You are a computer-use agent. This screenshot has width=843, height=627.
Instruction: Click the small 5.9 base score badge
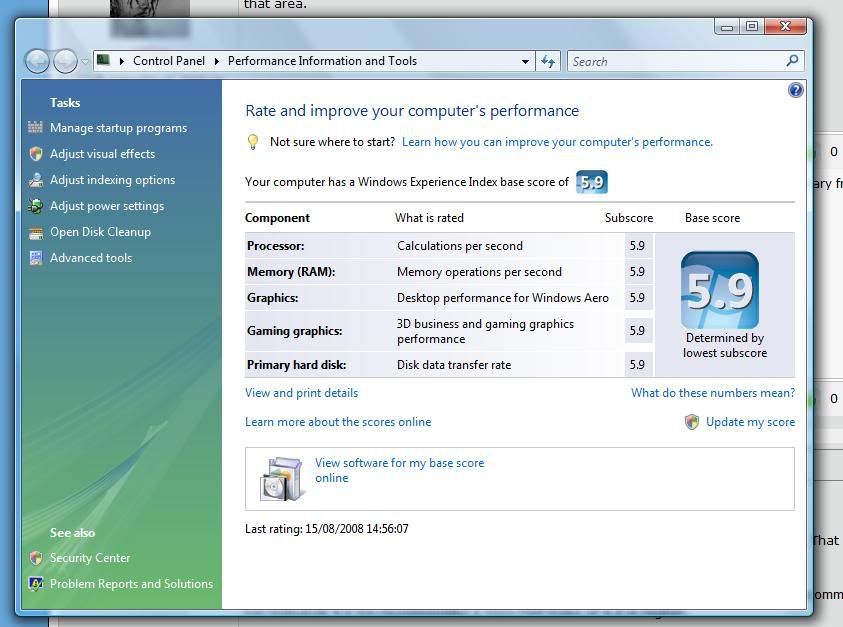(x=591, y=182)
